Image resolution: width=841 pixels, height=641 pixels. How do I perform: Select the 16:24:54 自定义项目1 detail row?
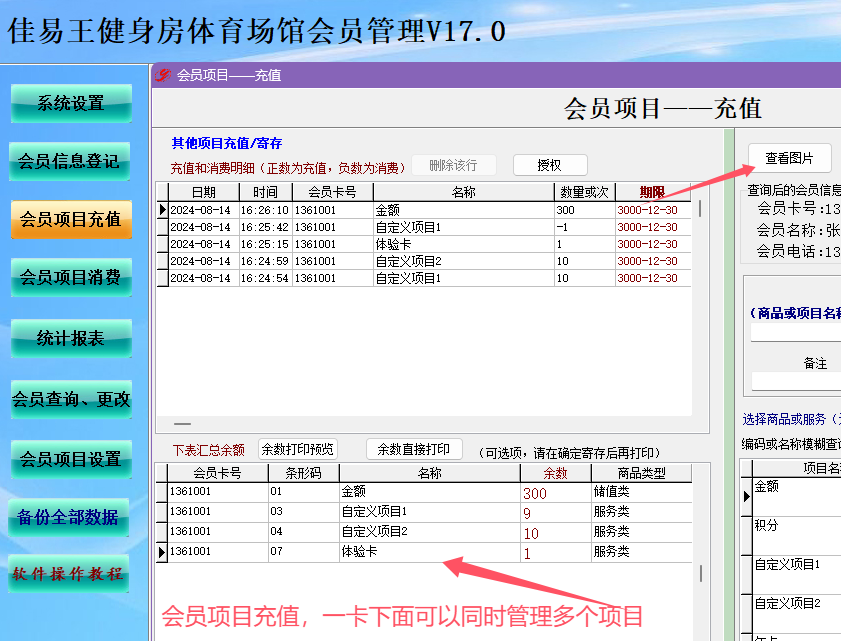[x=424, y=278]
